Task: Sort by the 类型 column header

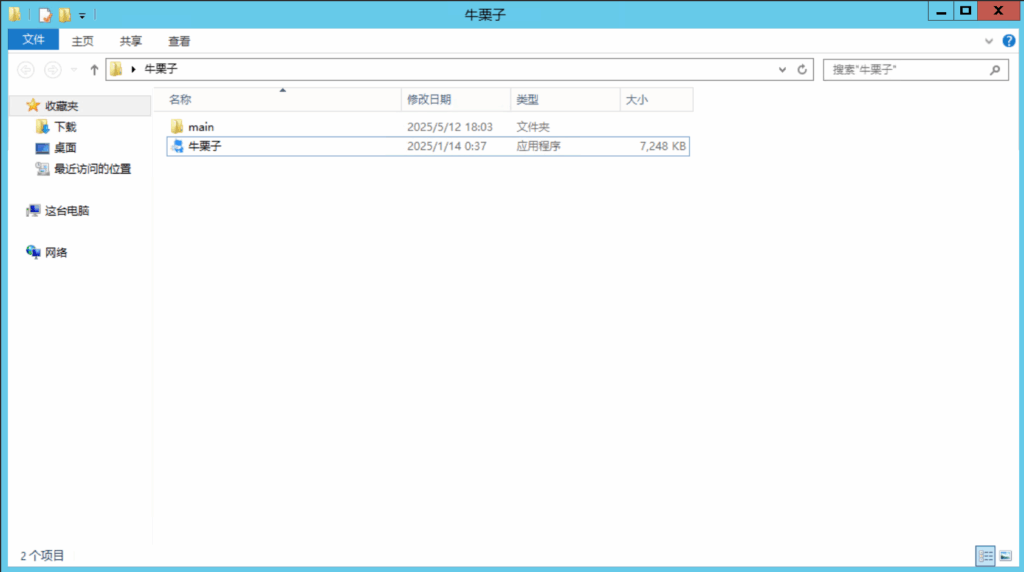Action: tap(565, 99)
